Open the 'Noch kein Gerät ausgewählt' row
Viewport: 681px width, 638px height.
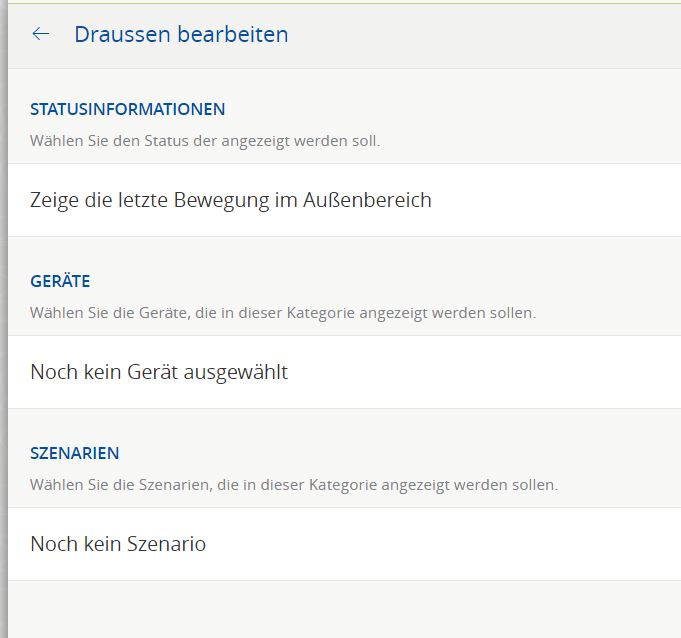[159, 372]
